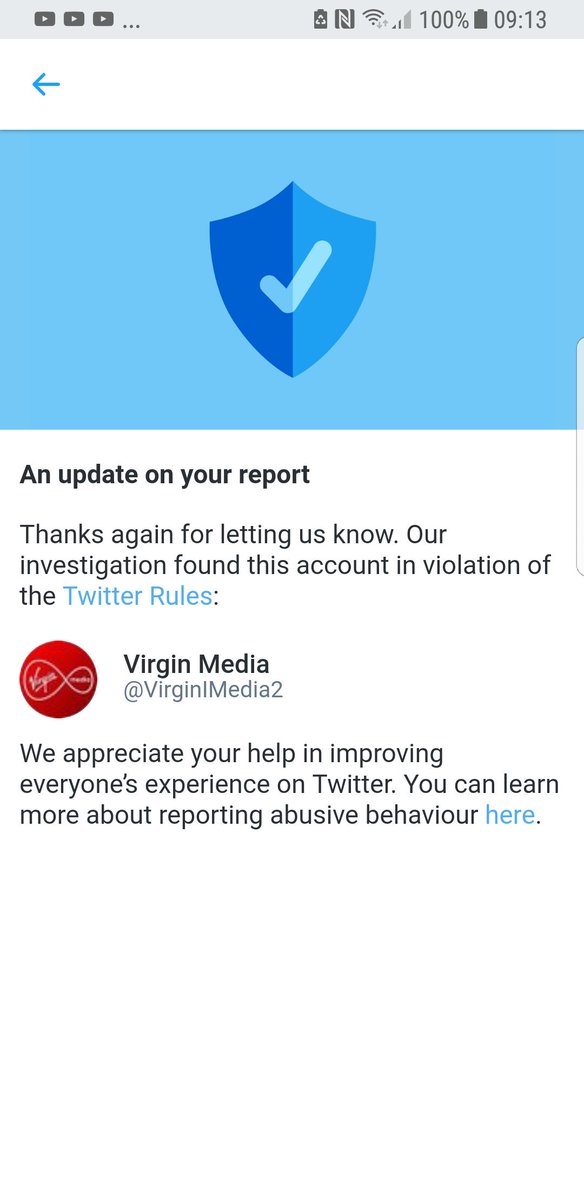Screen dimensions: 584x1200
Task: Tap the @VirginIMedia2 handle text
Action: [x=203, y=690]
